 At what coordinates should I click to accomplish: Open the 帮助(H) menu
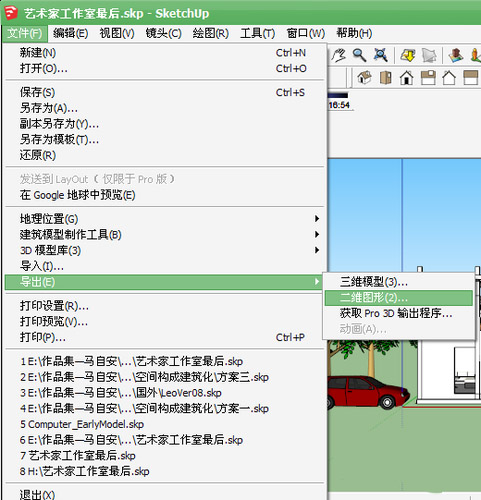pyautogui.click(x=354, y=33)
